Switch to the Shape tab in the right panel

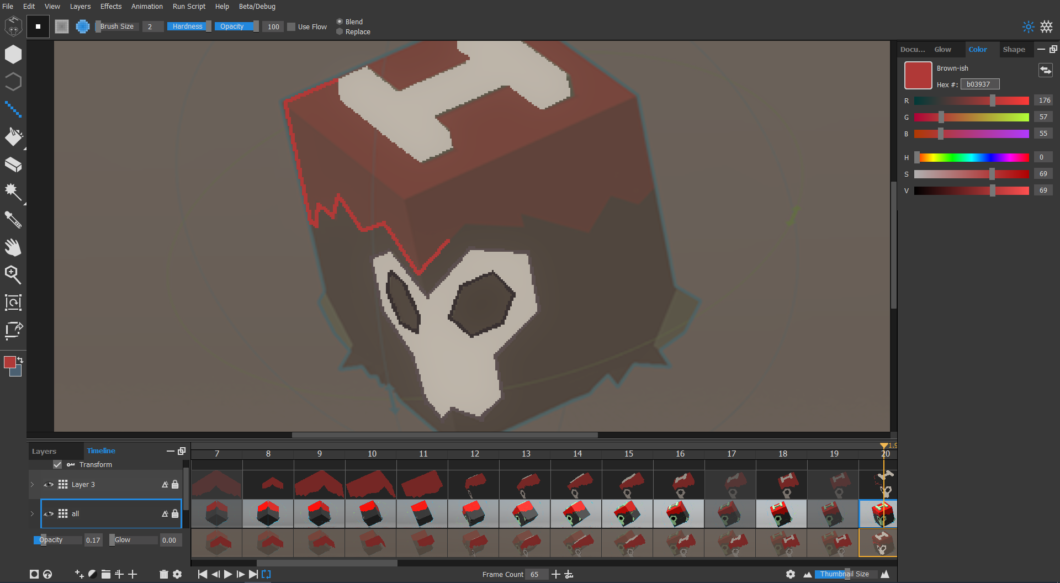[x=1014, y=48]
